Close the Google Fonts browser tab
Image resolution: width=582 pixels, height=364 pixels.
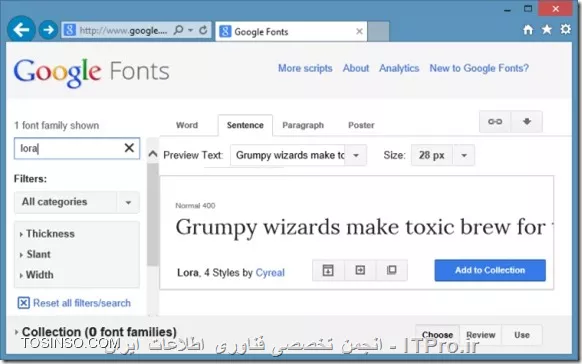359,32
